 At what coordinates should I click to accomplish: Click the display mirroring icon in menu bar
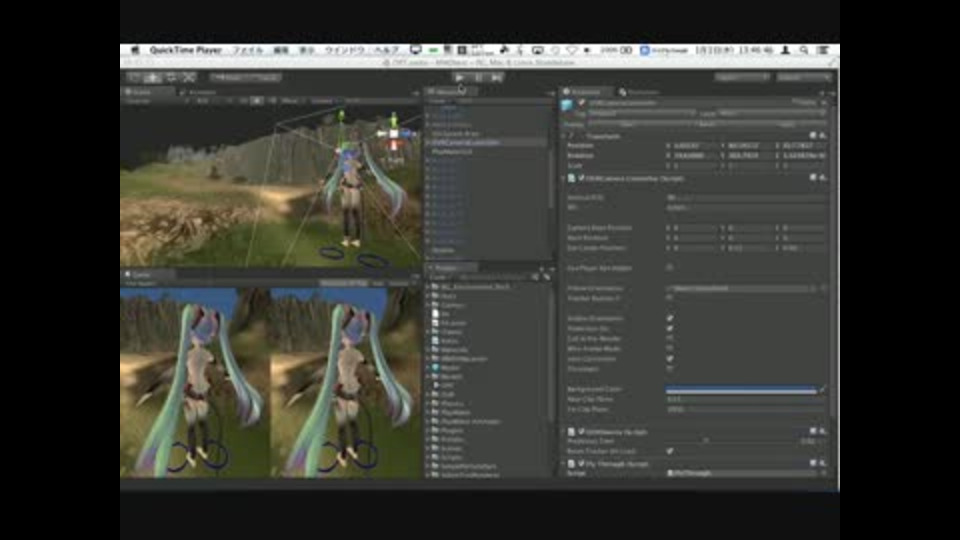pyautogui.click(x=538, y=50)
